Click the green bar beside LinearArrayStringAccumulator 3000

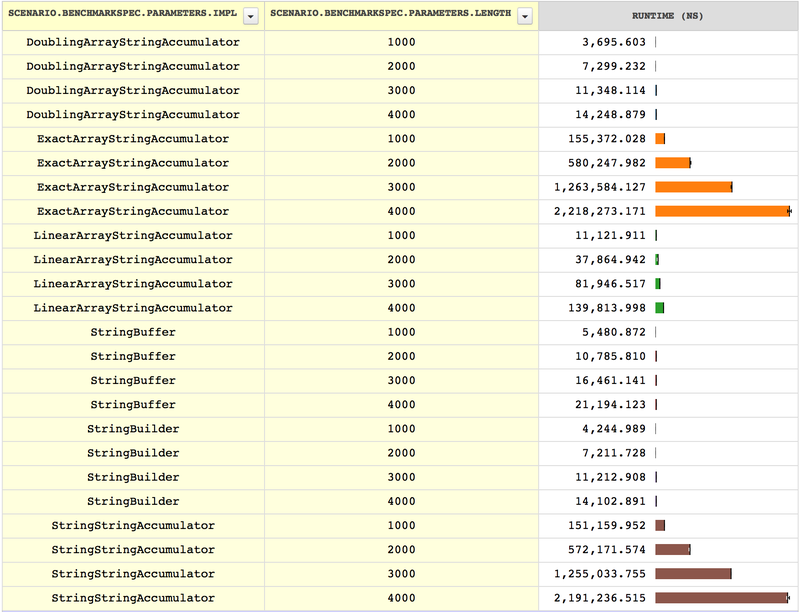point(659,283)
